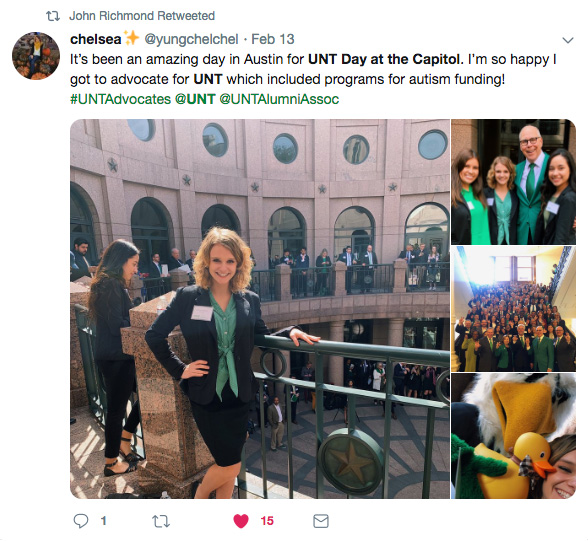Open the crowd on staircase photo
588x541 pixels.
click(x=513, y=309)
